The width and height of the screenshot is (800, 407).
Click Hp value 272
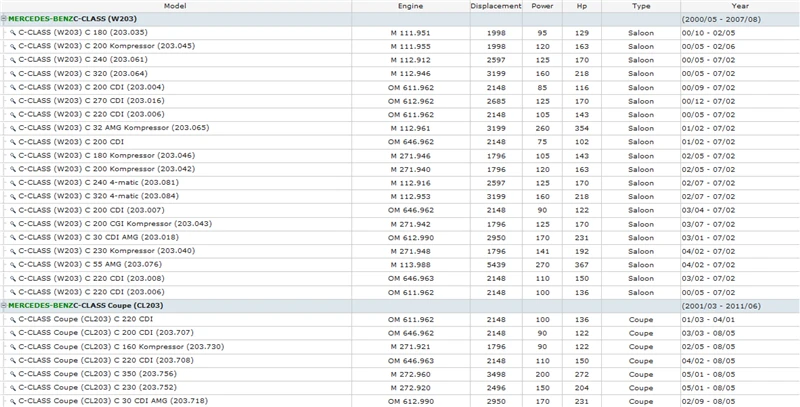(582, 374)
